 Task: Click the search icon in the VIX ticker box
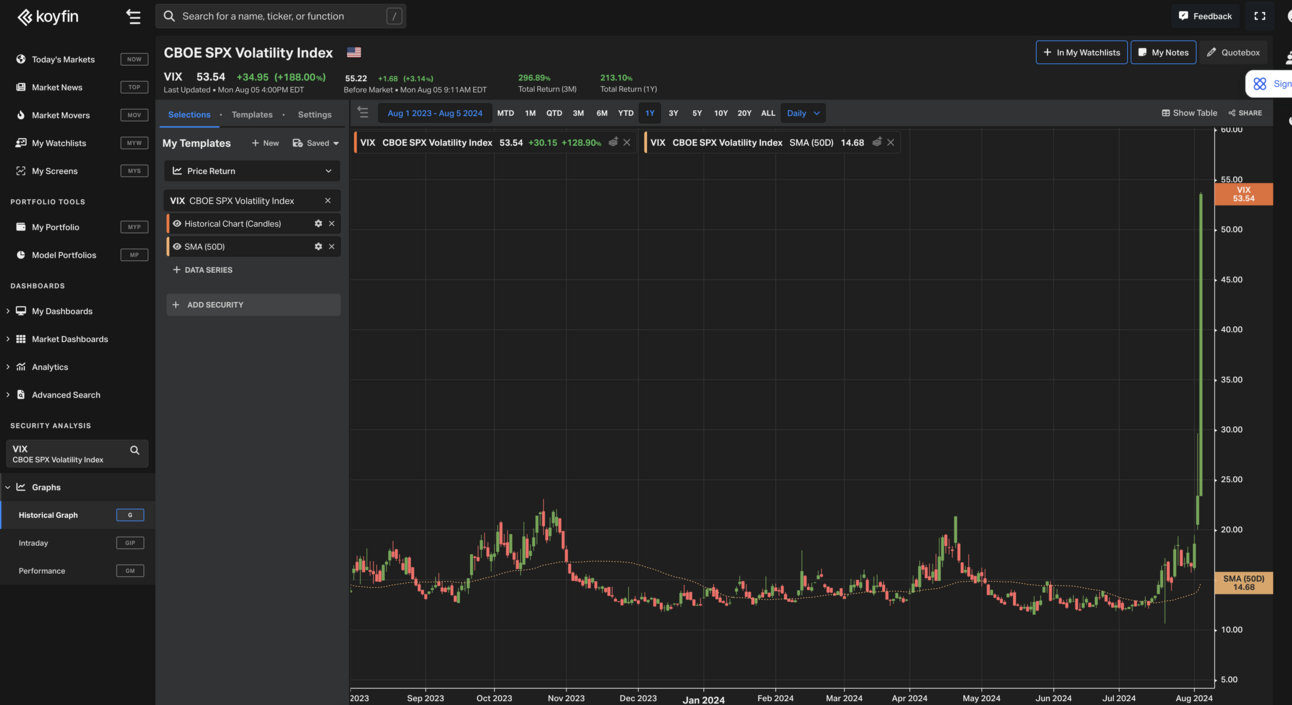pyautogui.click(x=135, y=451)
